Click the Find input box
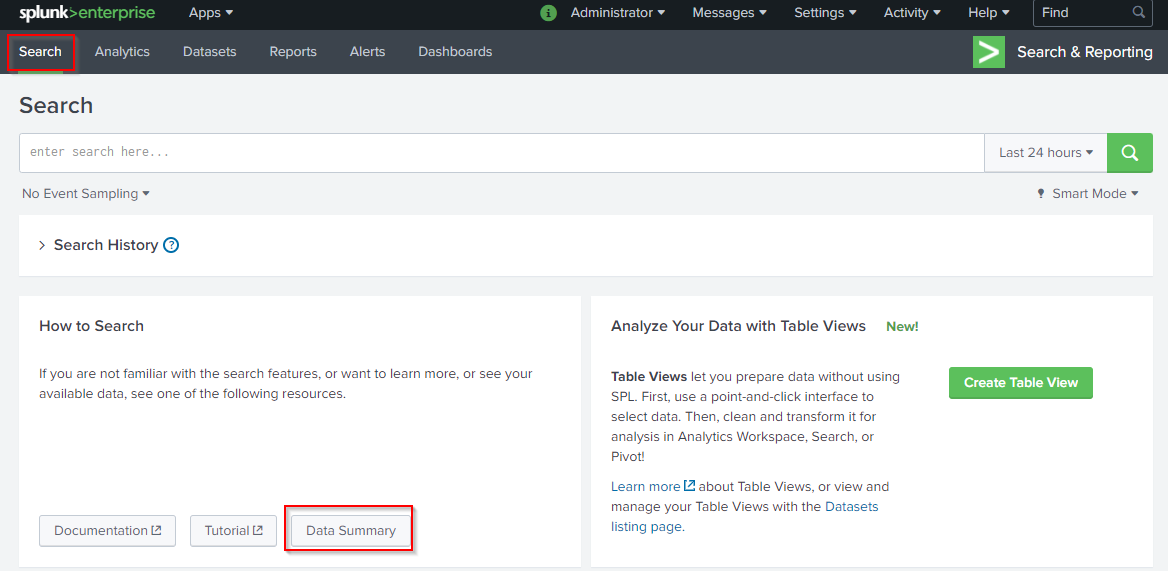This screenshot has width=1168, height=571. (x=1094, y=13)
